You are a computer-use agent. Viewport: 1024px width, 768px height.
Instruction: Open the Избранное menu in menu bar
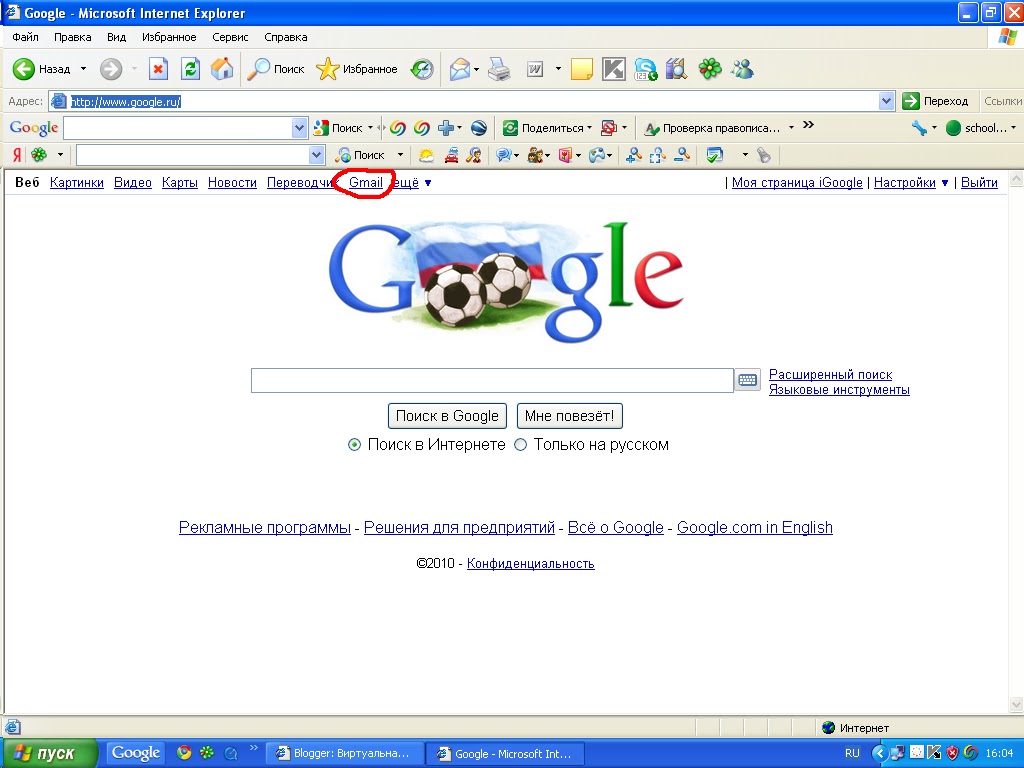(169, 37)
